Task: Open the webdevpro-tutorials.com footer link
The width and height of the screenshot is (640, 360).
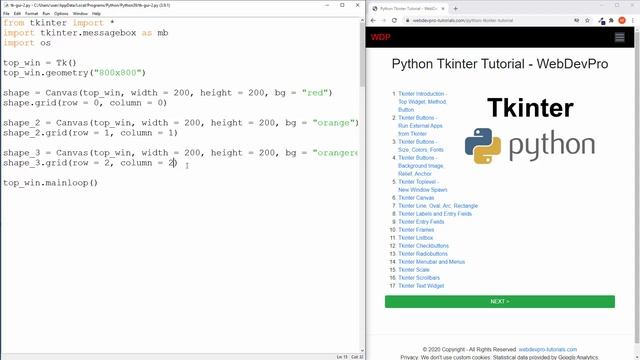Action: pos(547,349)
